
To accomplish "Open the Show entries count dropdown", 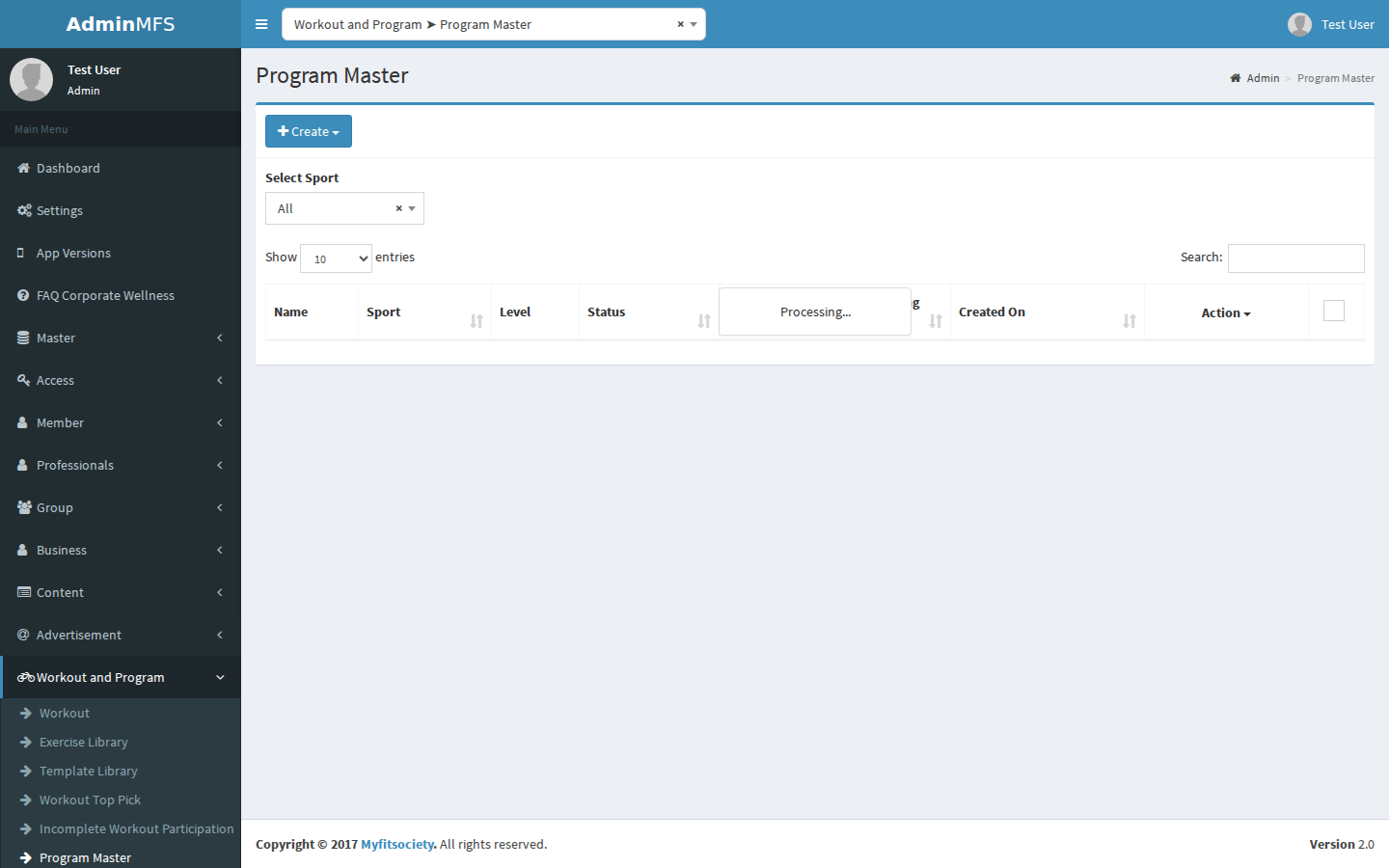I will click(x=336, y=258).
